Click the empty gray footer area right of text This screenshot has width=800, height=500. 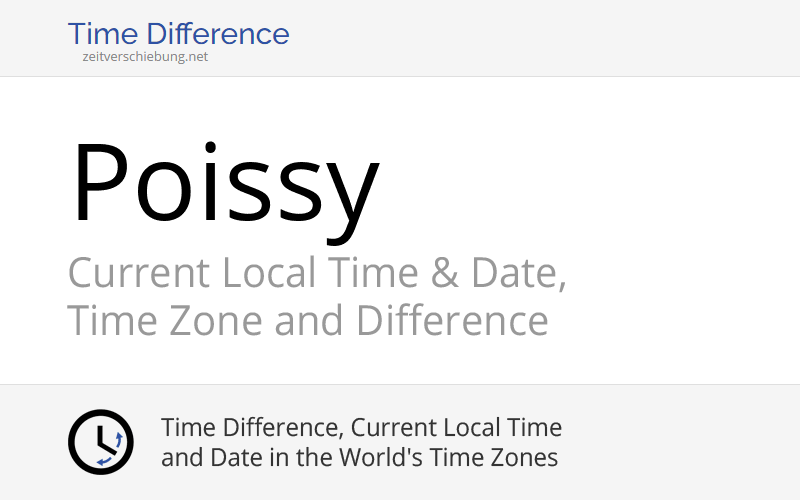(x=690, y=442)
